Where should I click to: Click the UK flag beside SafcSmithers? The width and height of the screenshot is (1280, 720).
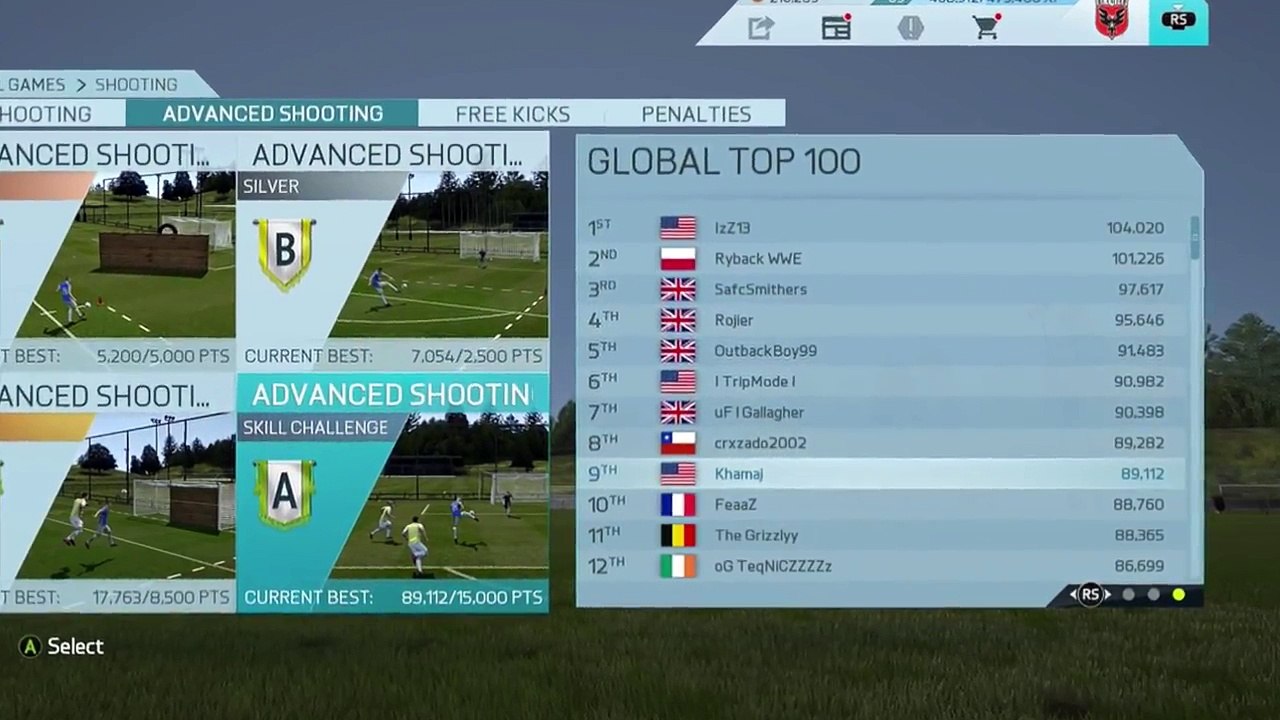click(x=678, y=290)
